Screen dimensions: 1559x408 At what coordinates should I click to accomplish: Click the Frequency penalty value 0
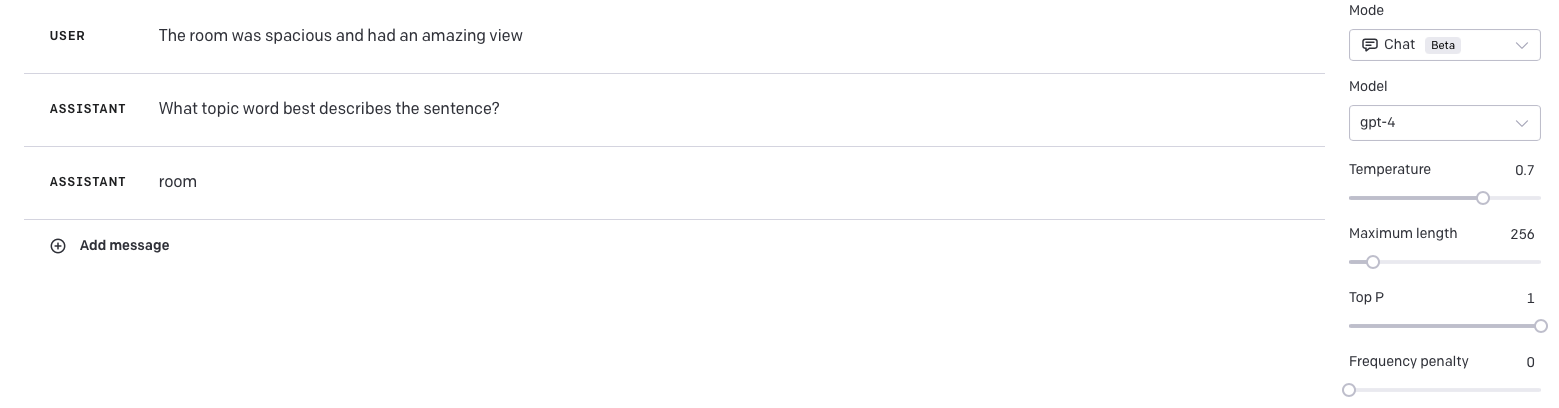tap(1530, 363)
